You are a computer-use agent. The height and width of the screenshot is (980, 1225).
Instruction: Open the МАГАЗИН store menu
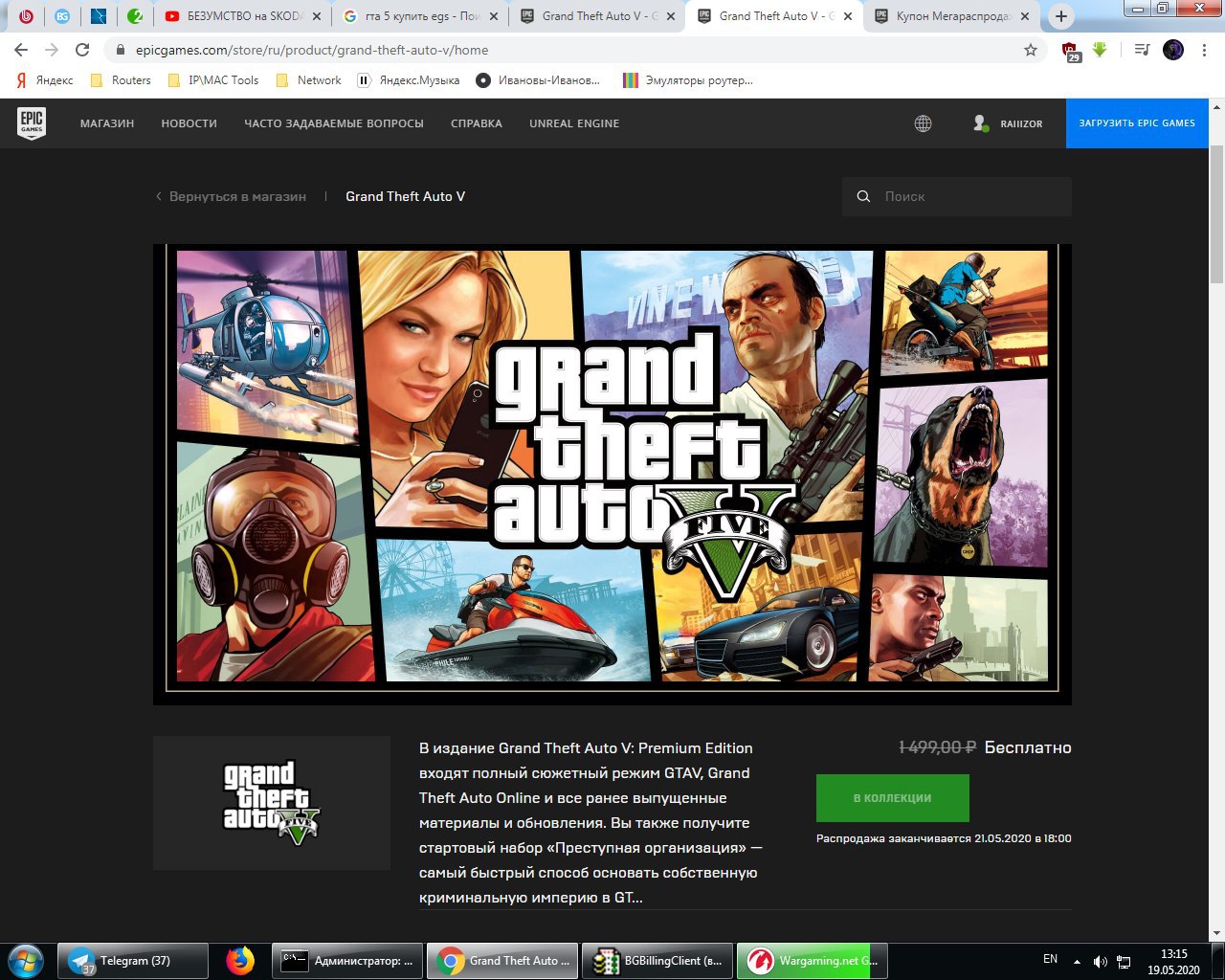click(x=107, y=123)
